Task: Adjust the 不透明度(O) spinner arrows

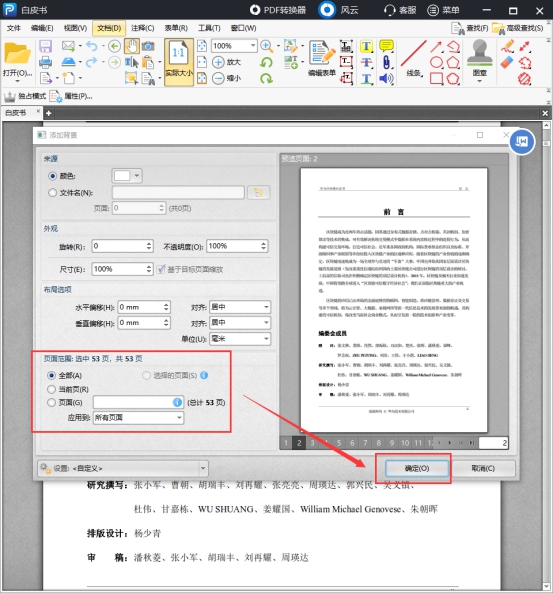Action: [263, 246]
